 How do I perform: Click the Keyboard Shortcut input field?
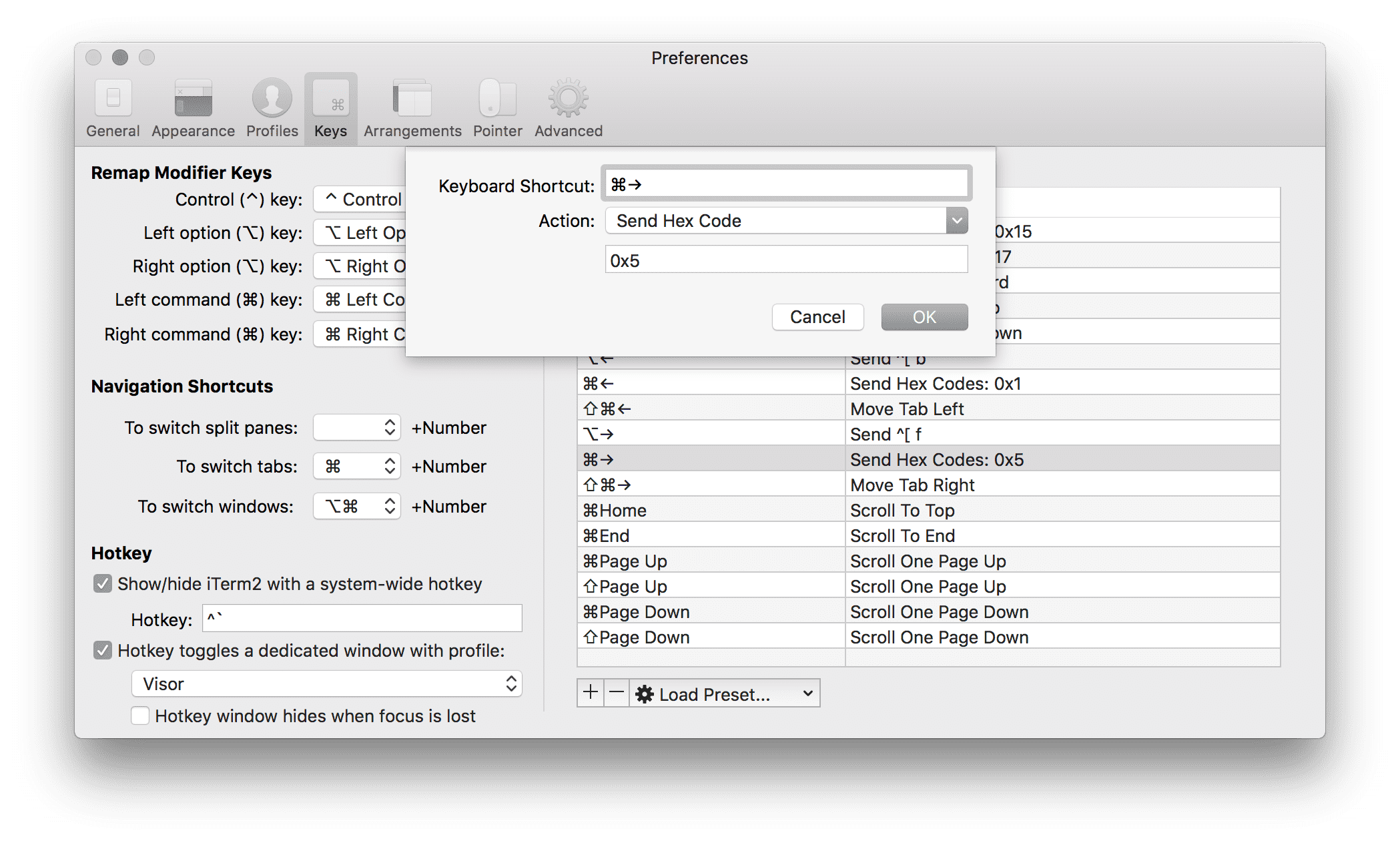pos(786,184)
